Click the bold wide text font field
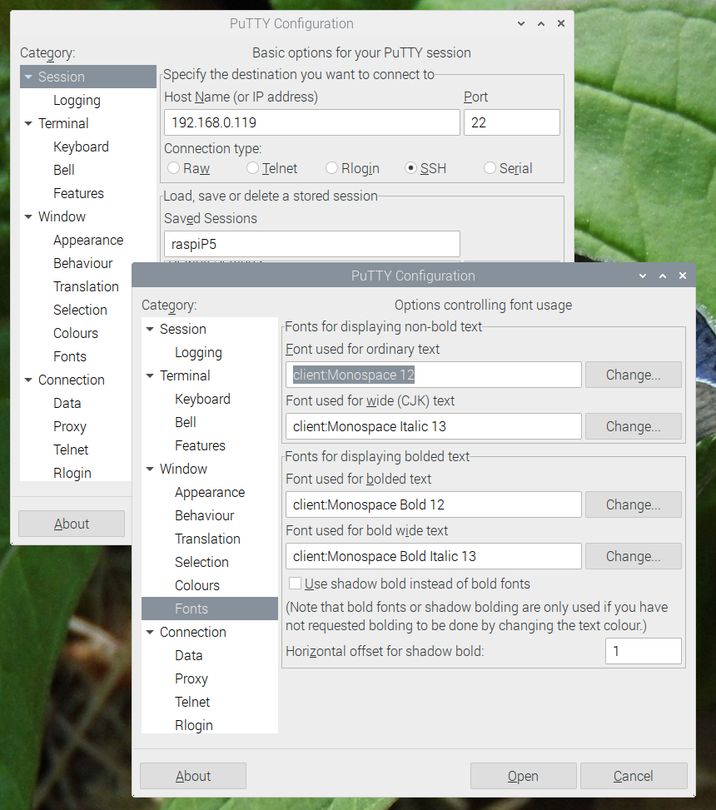The height and width of the screenshot is (810, 716). (x=433, y=556)
